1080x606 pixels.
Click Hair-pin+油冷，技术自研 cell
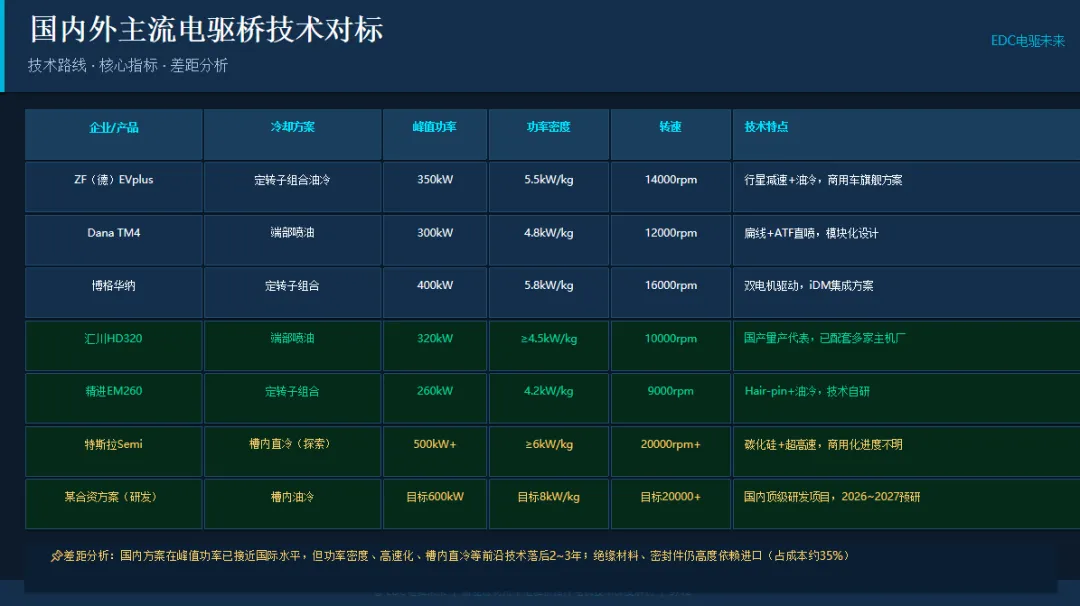click(906, 398)
